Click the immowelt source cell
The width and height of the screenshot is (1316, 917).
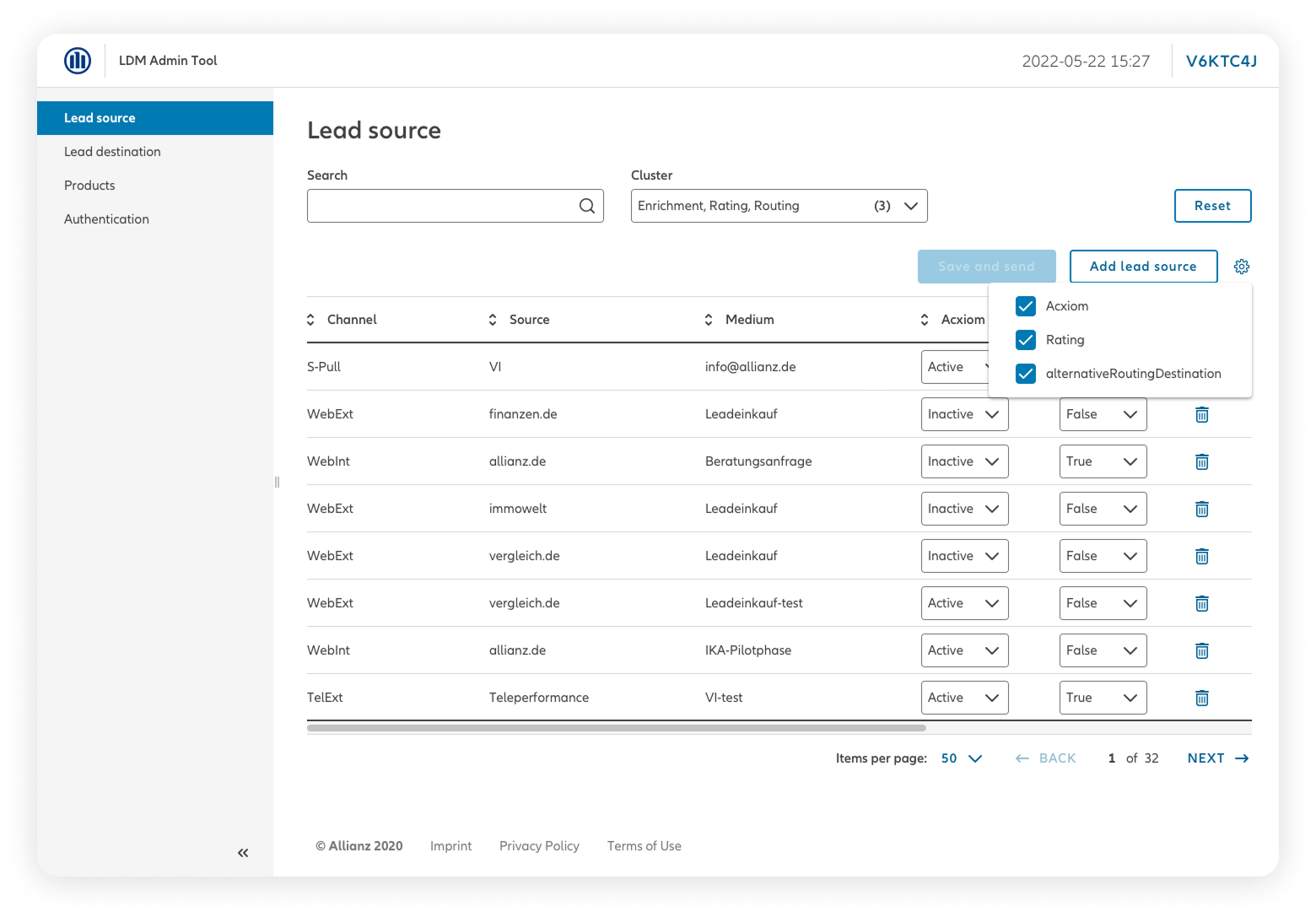coord(518,509)
